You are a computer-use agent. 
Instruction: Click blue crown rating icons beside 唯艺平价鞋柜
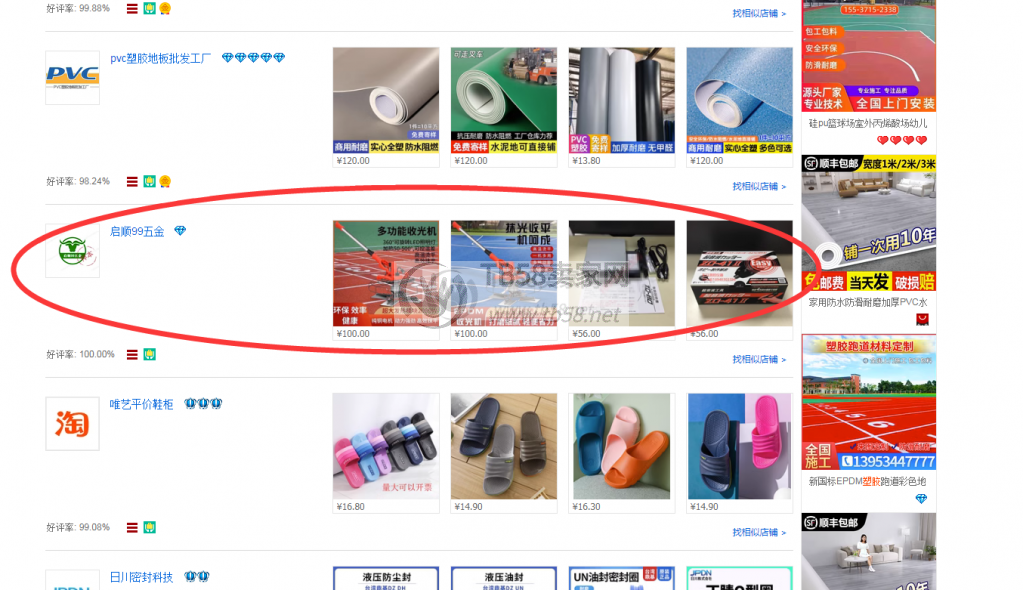tap(203, 403)
